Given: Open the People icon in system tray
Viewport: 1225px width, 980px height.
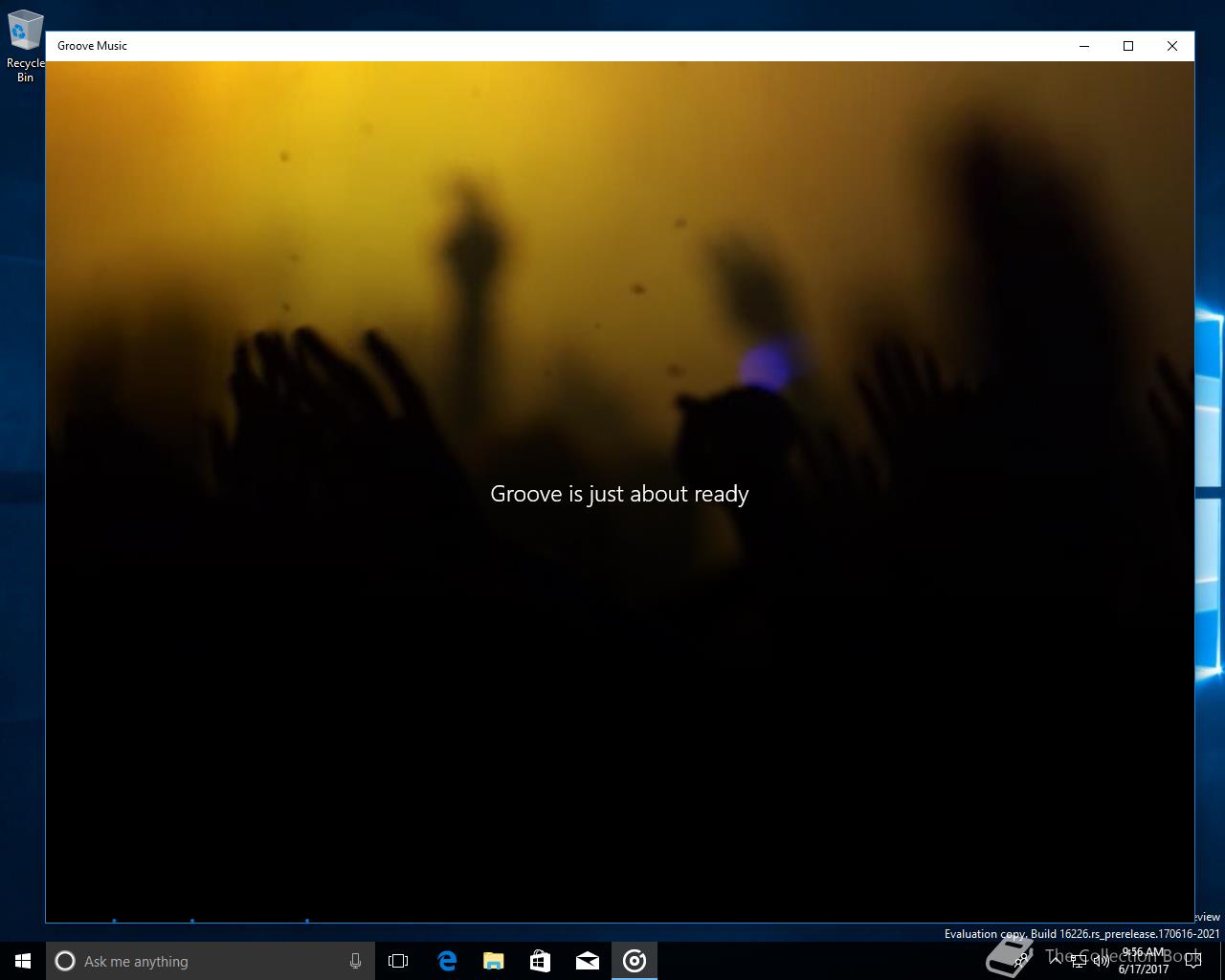Looking at the screenshot, I should point(1021,961).
